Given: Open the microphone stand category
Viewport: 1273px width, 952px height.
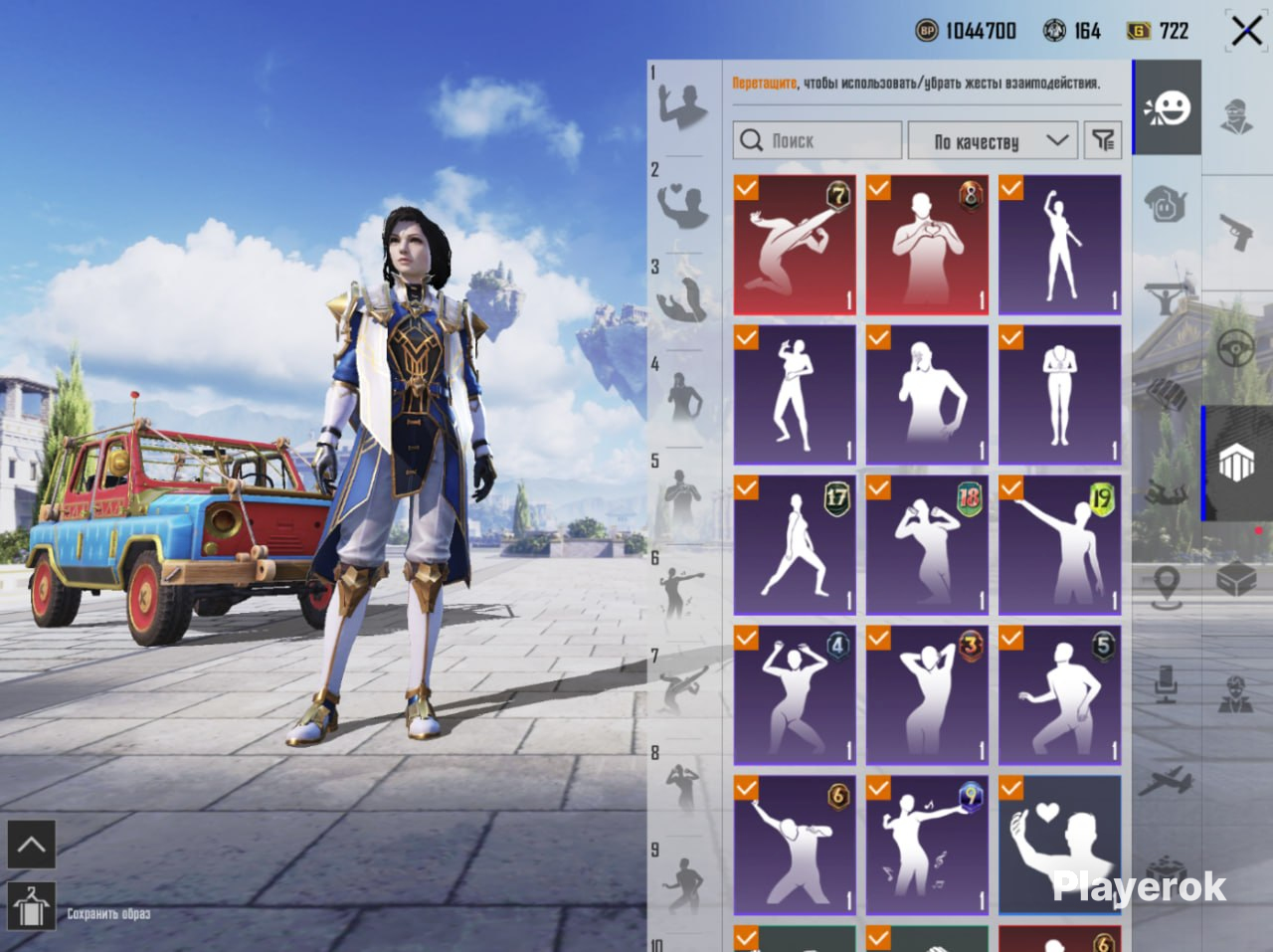Looking at the screenshot, I should [x=1167, y=683].
